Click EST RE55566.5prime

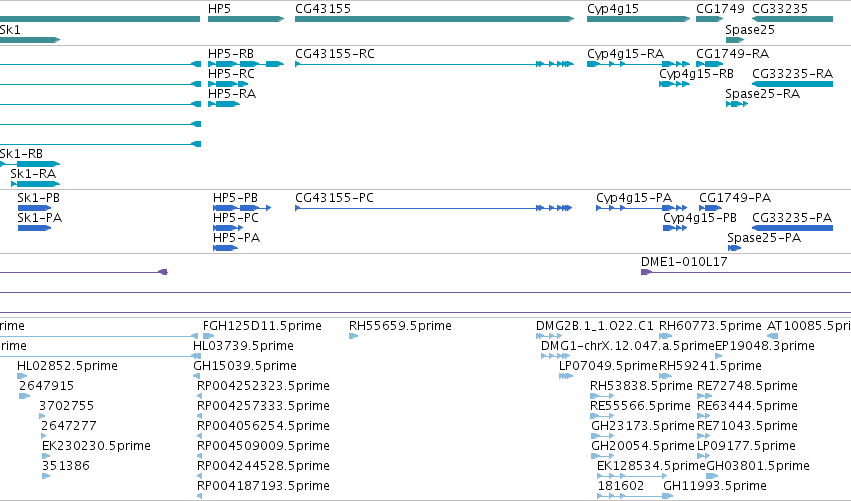coord(602,416)
